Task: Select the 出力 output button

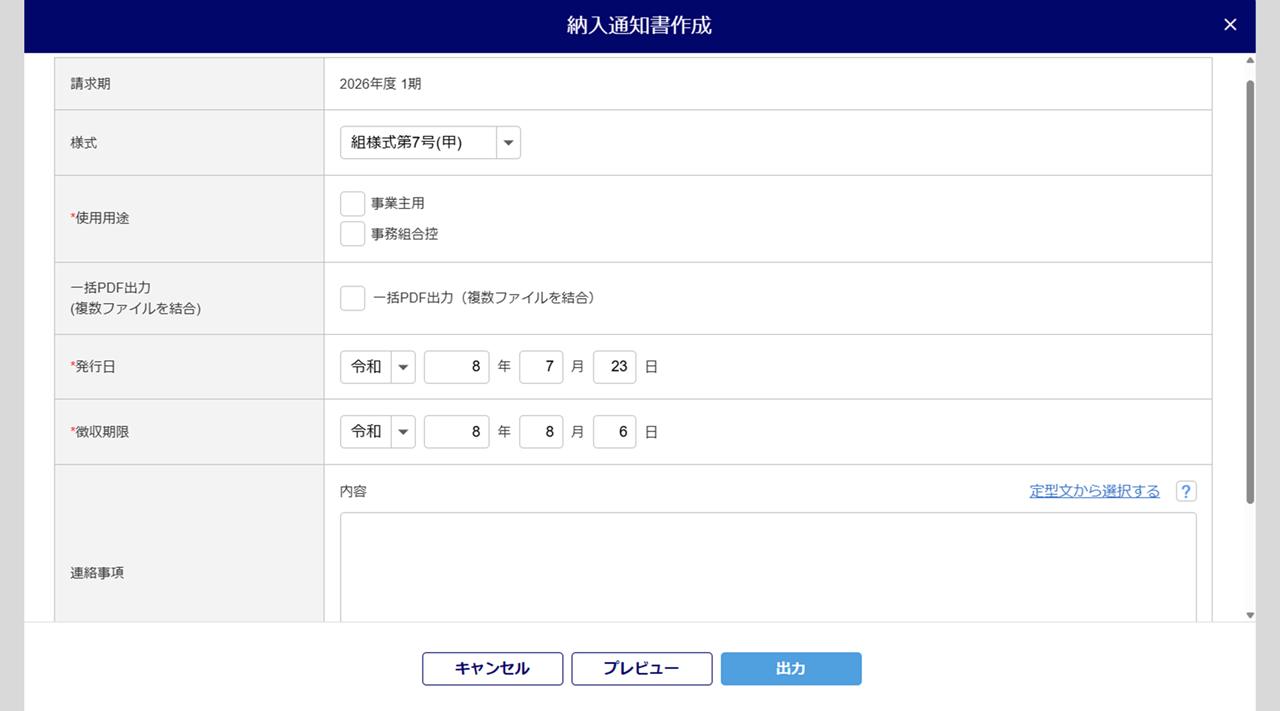Action: pyautogui.click(x=791, y=669)
